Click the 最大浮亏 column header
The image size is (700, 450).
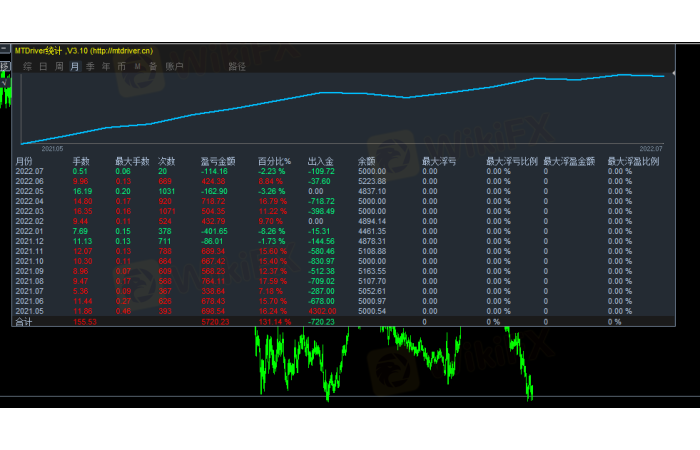[x=439, y=161]
